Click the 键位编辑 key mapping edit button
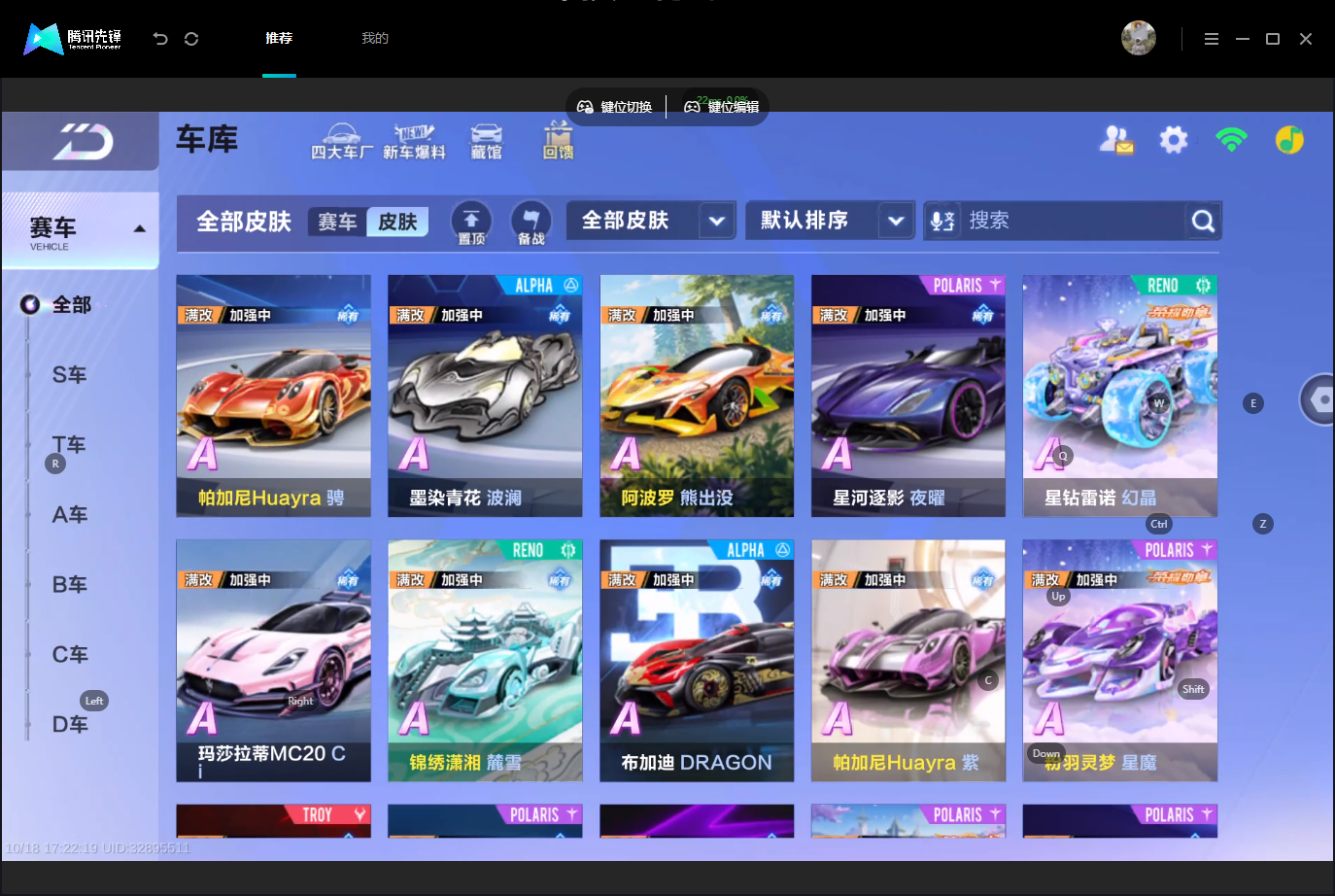 coord(722,107)
